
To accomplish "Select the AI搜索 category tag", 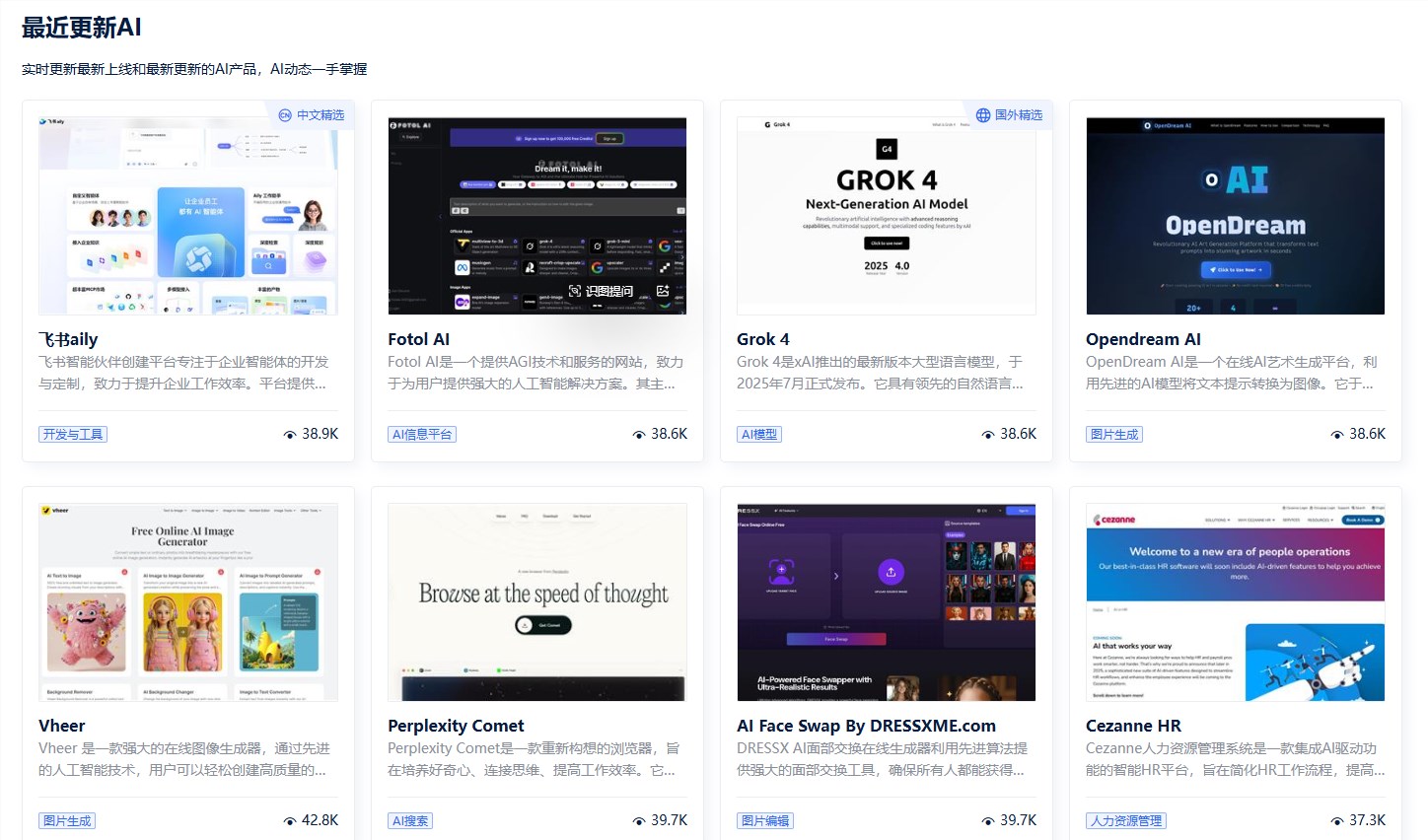I will tap(410, 820).
